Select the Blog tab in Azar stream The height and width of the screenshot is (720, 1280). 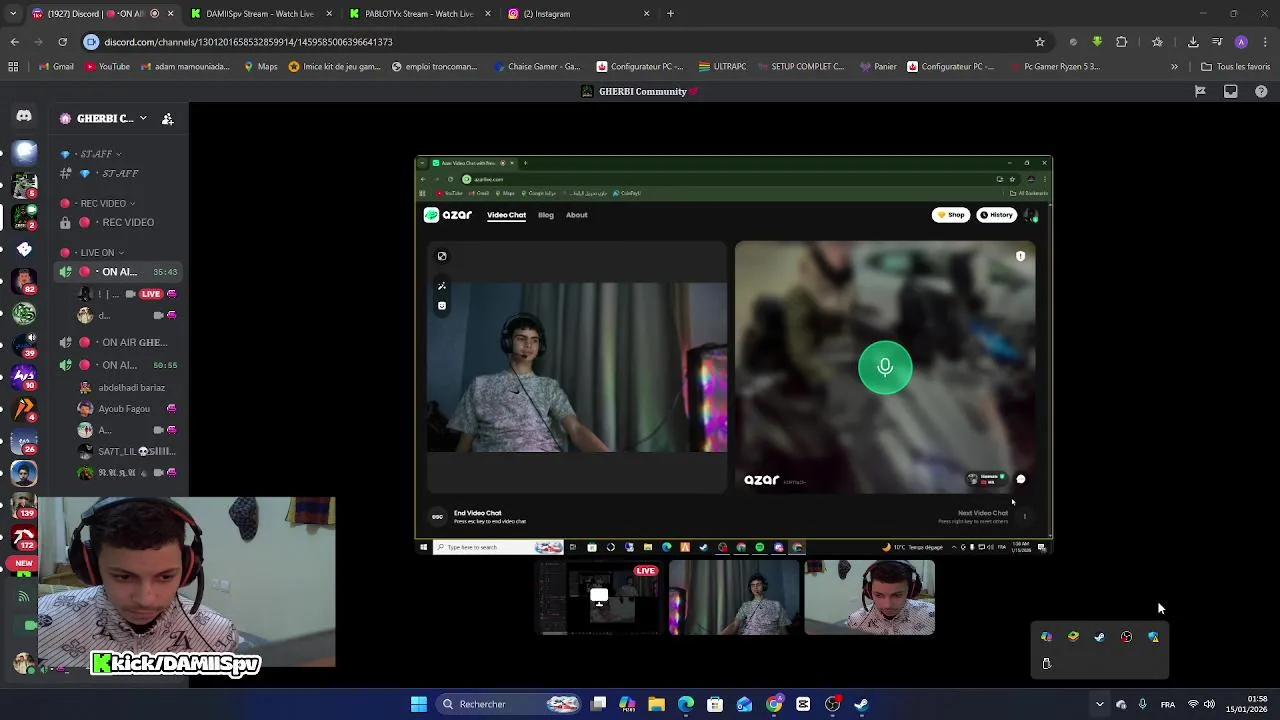pyautogui.click(x=546, y=215)
